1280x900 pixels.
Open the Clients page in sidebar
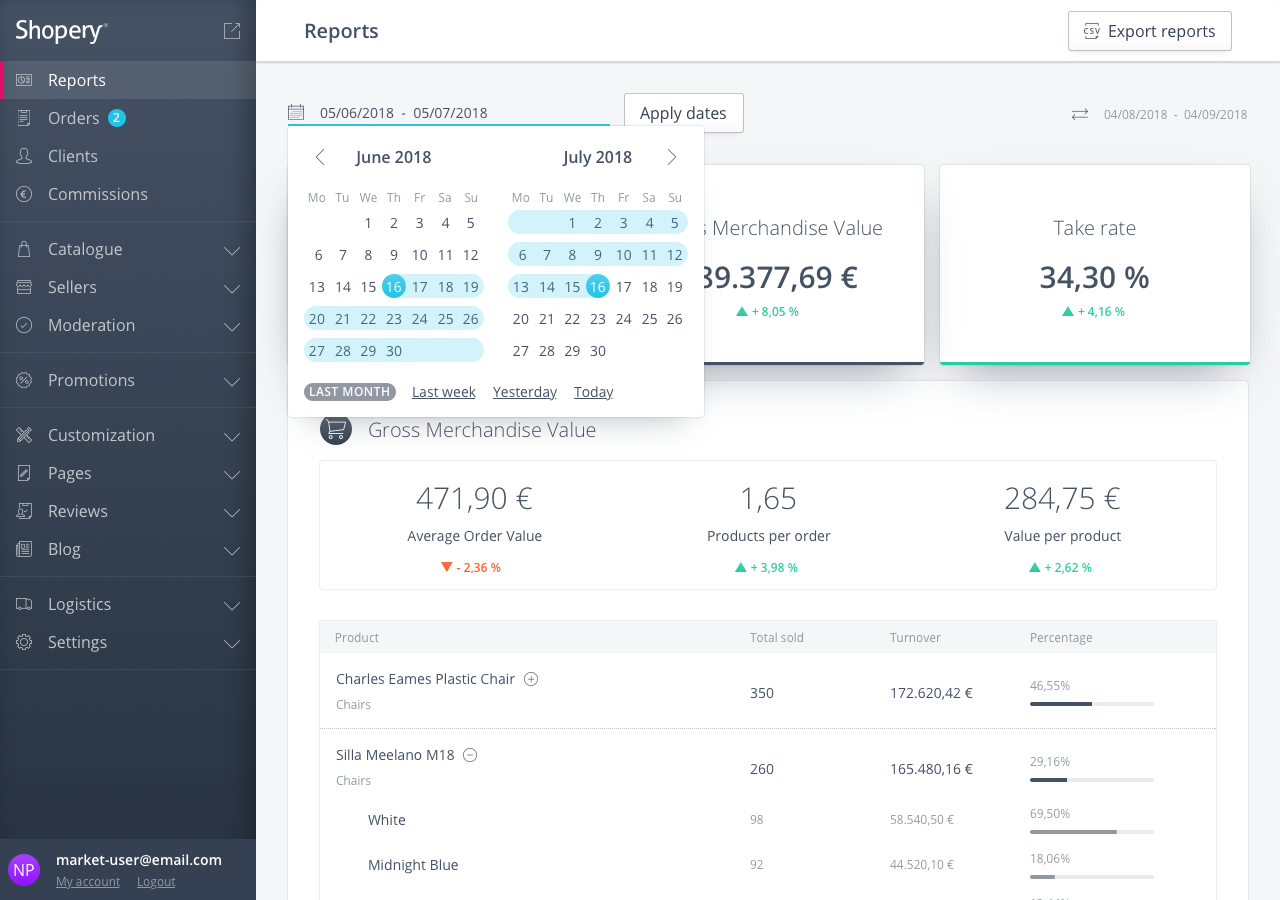(x=72, y=156)
